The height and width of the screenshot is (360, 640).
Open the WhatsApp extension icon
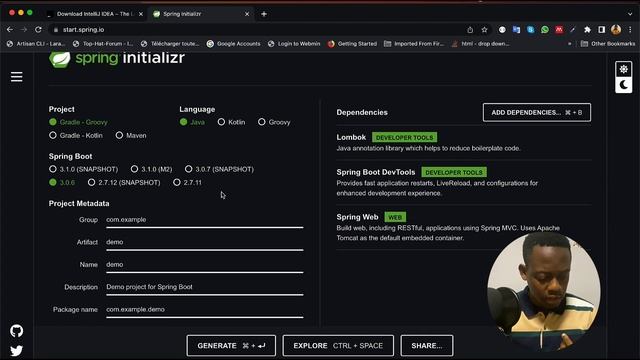pyautogui.click(x=545, y=29)
